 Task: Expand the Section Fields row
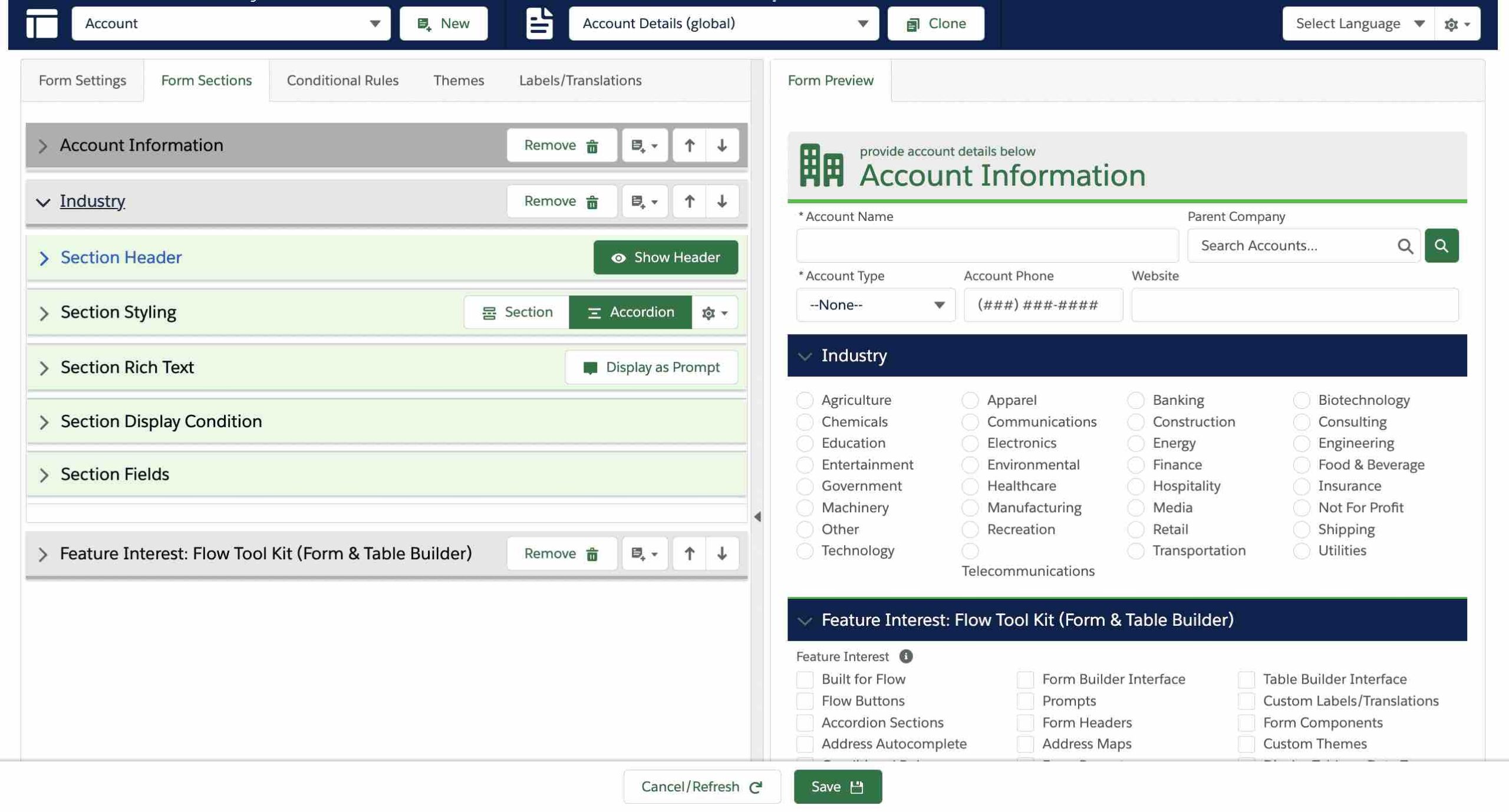pos(44,474)
